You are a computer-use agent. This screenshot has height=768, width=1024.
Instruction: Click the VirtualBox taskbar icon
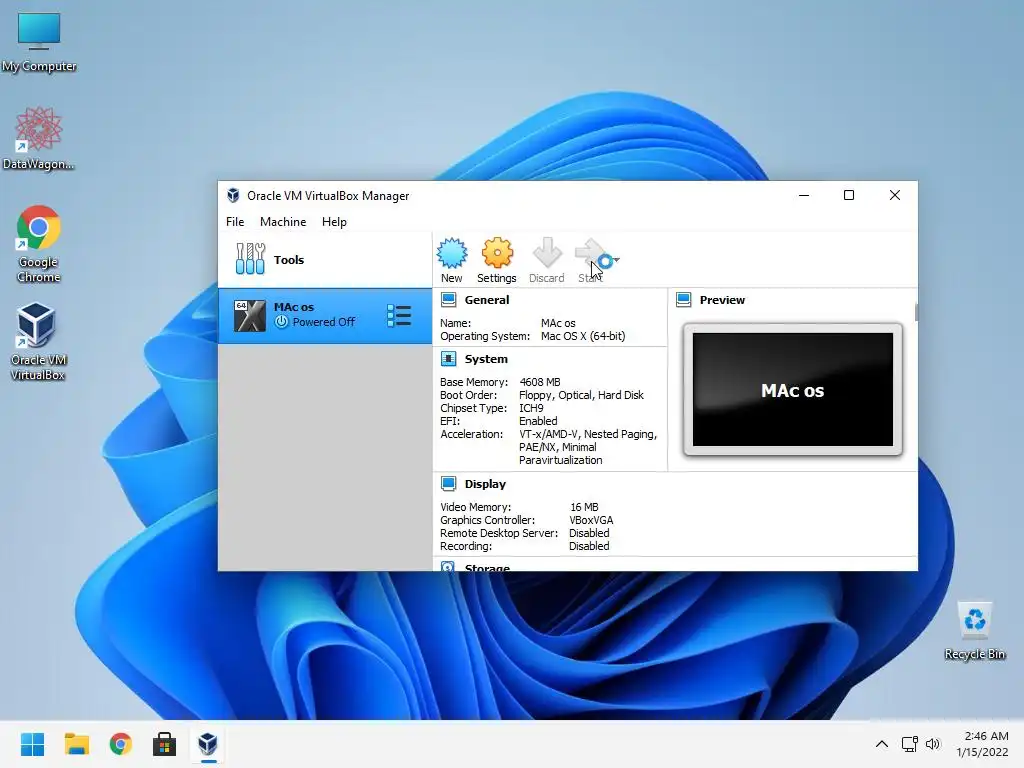point(208,744)
